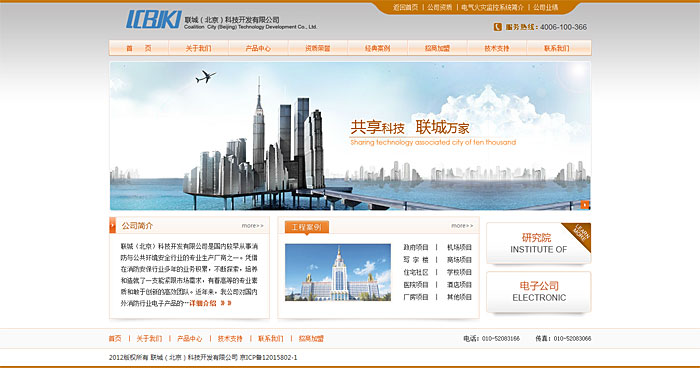This screenshot has width=700, height=368.
Task: Open 经典案例 in the main navigation bar
Action: (x=378, y=48)
